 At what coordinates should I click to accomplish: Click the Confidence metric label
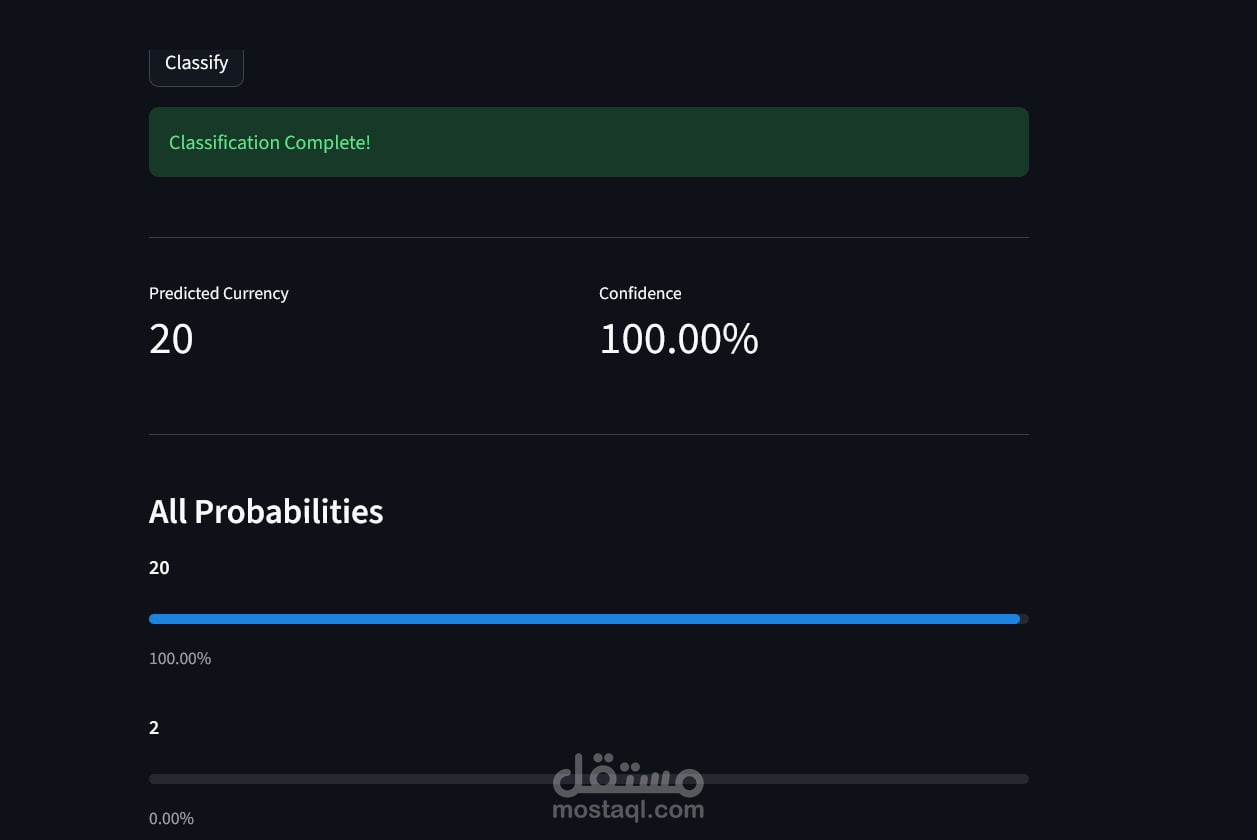tap(640, 293)
